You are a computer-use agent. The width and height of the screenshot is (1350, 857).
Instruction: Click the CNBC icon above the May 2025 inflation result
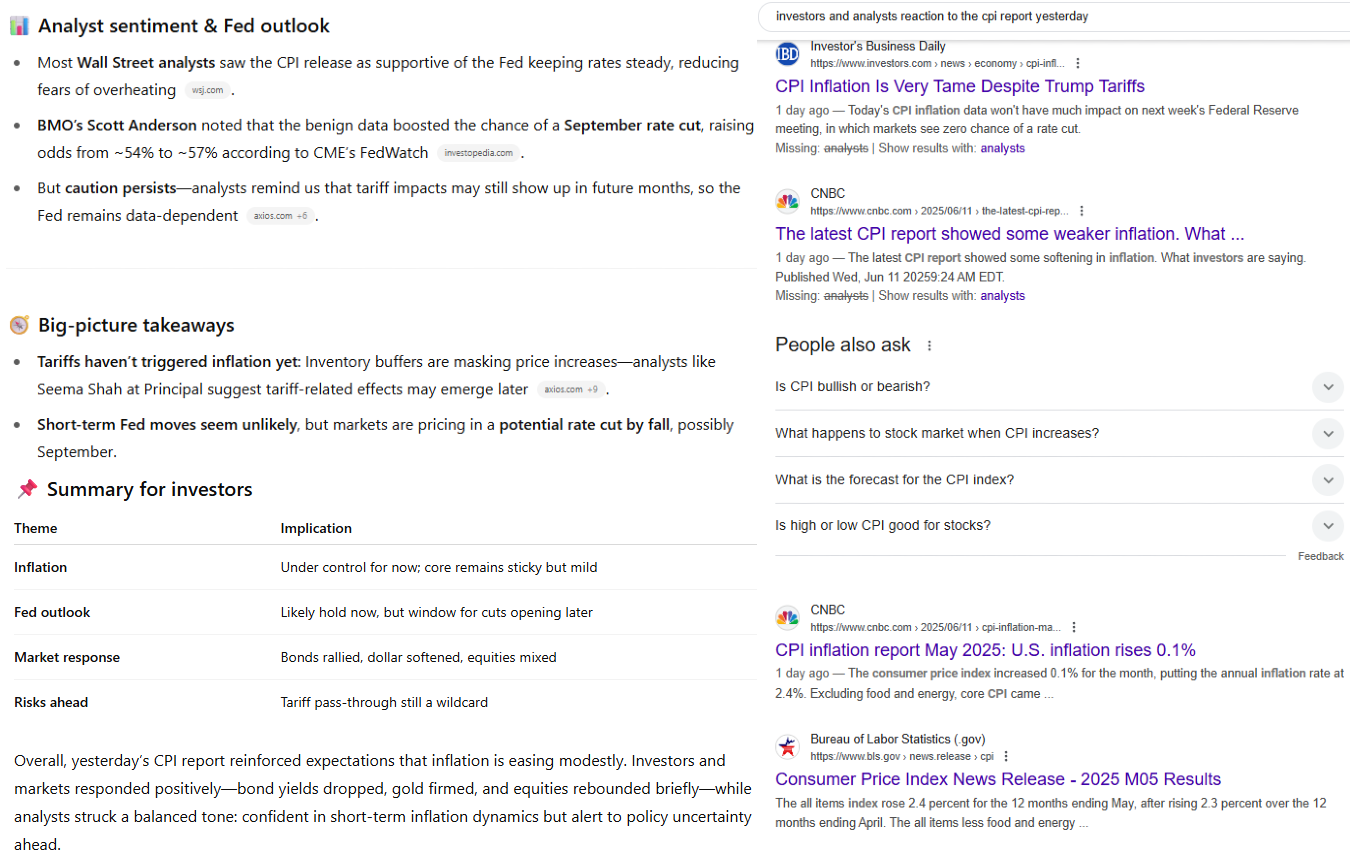(x=788, y=618)
